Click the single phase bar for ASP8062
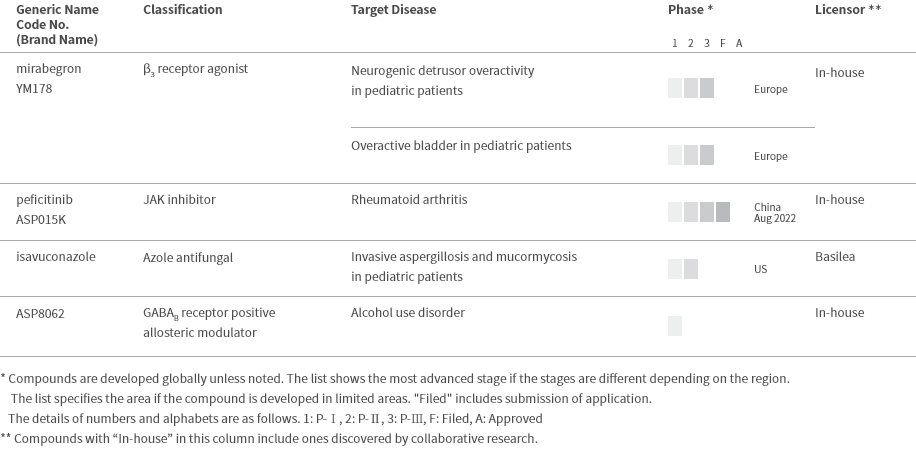The height and width of the screenshot is (454, 916). point(675,325)
